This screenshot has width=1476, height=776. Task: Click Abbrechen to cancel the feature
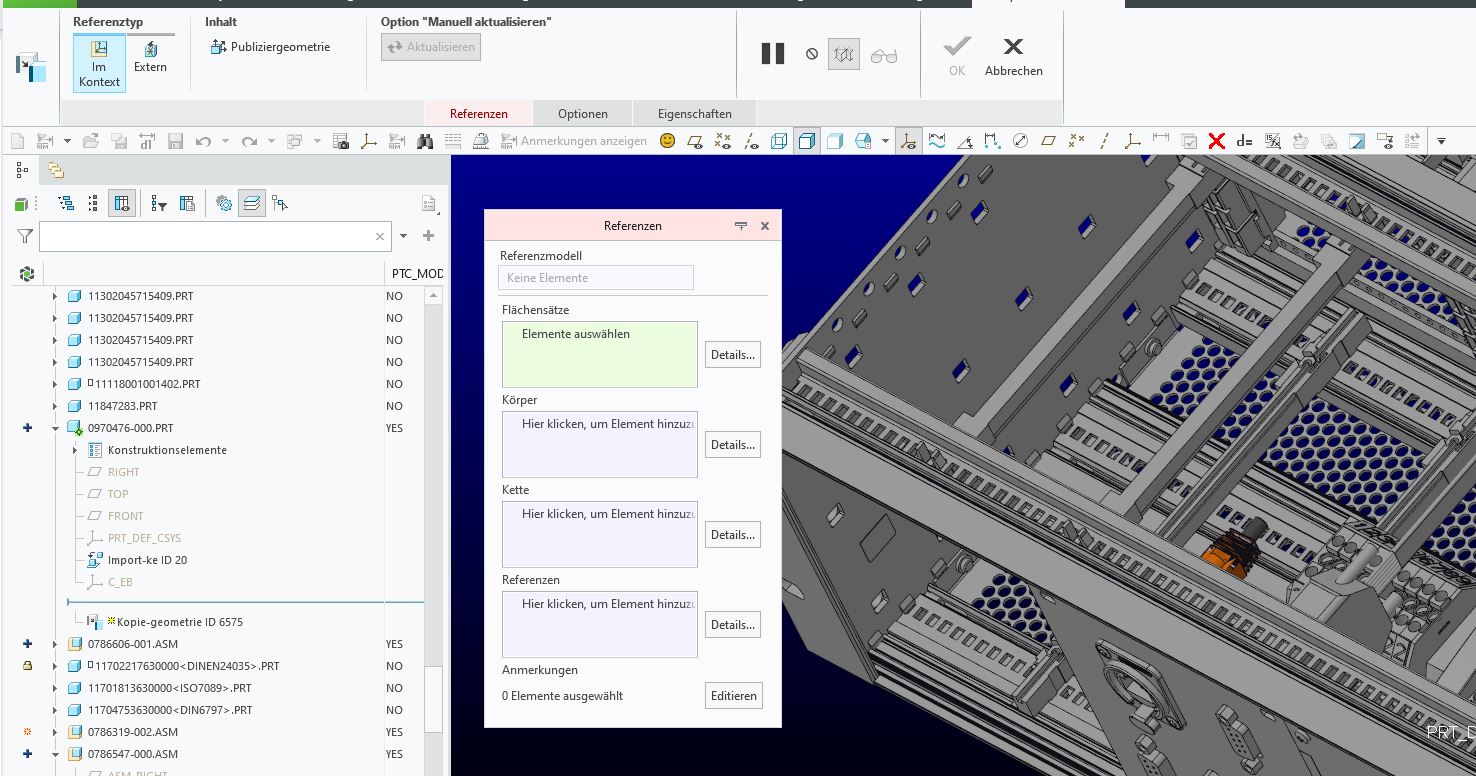pyautogui.click(x=1013, y=56)
